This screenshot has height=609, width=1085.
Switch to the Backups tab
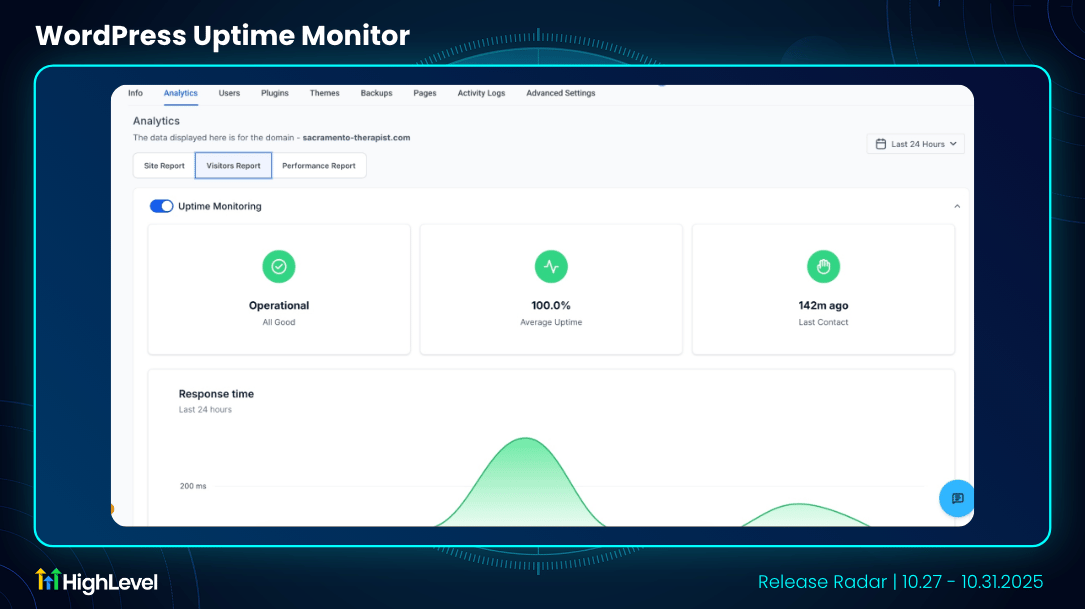376,93
